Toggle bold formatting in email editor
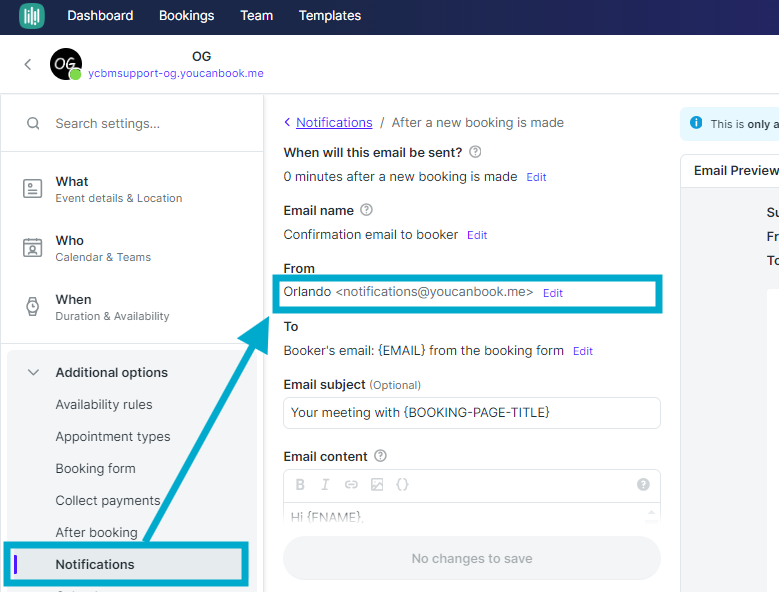 point(300,485)
